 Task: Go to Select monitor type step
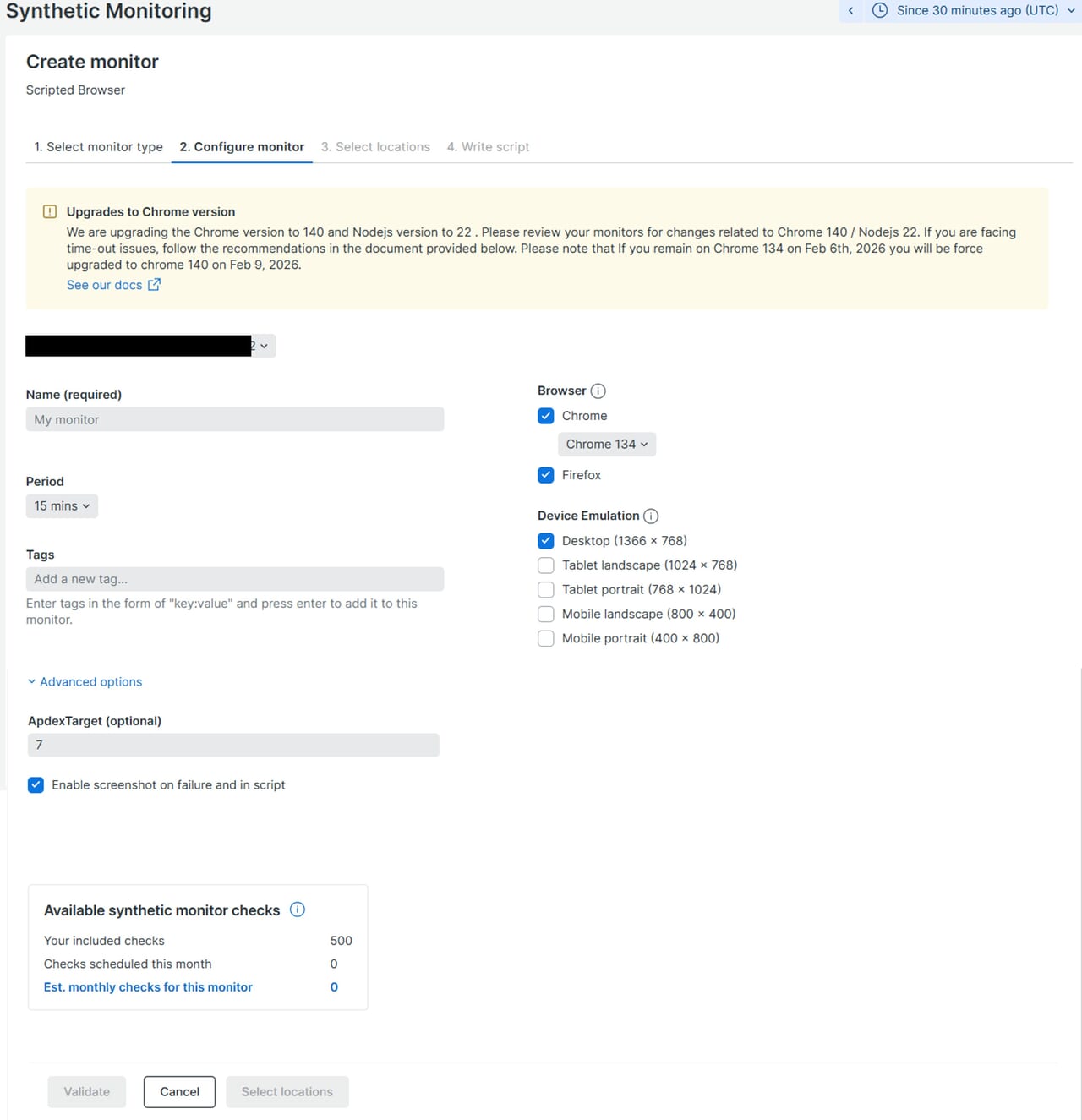coord(99,147)
